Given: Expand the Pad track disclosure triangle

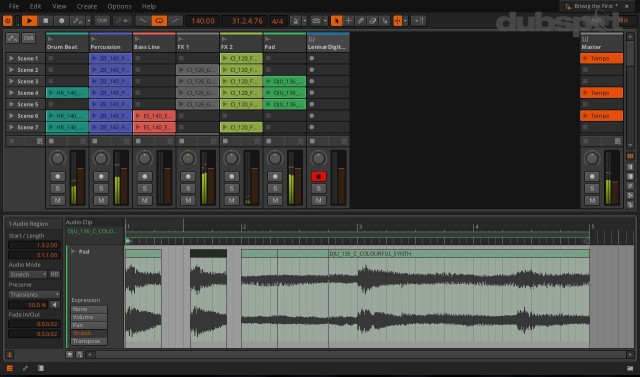Looking at the screenshot, I should click(74, 251).
